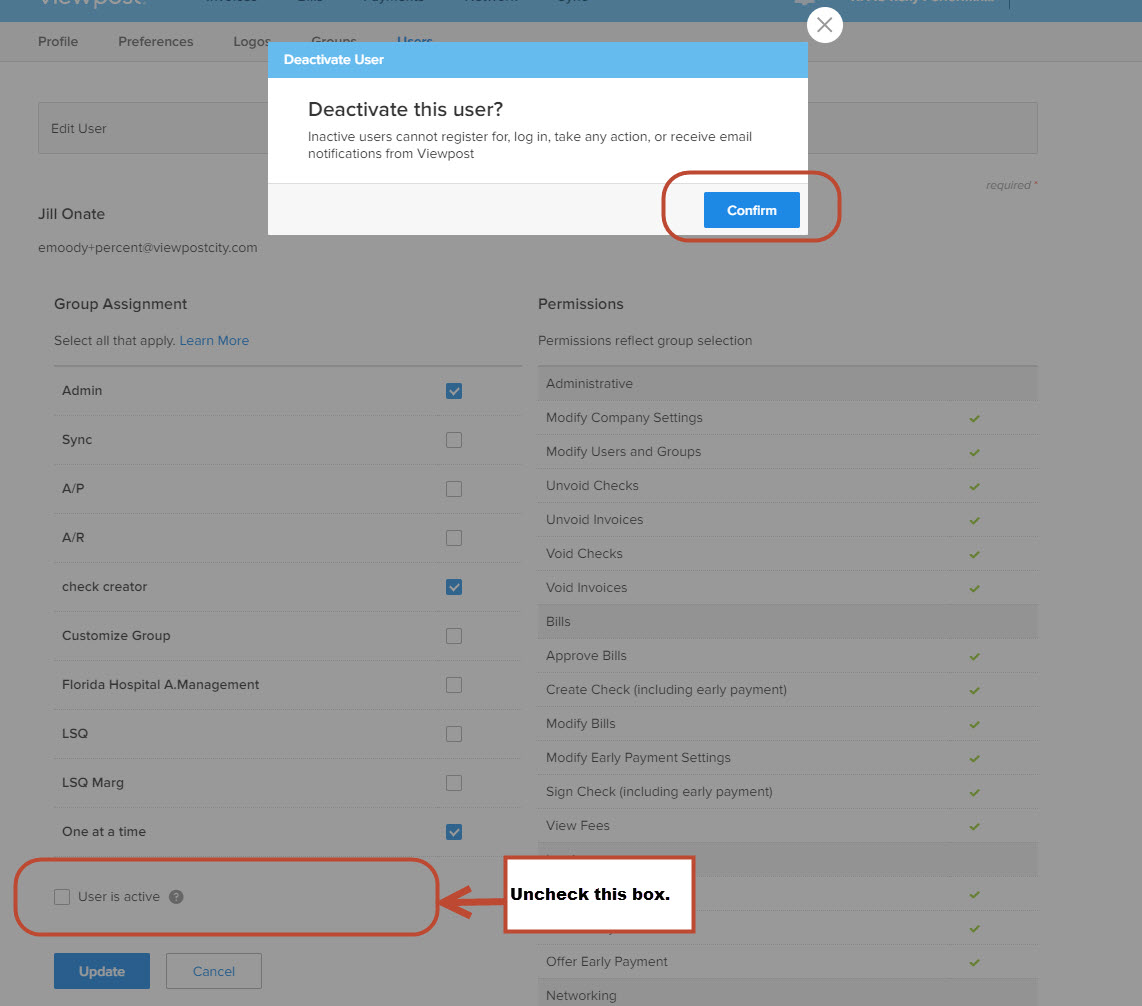Click the Modify Users and Groups row

(788, 452)
